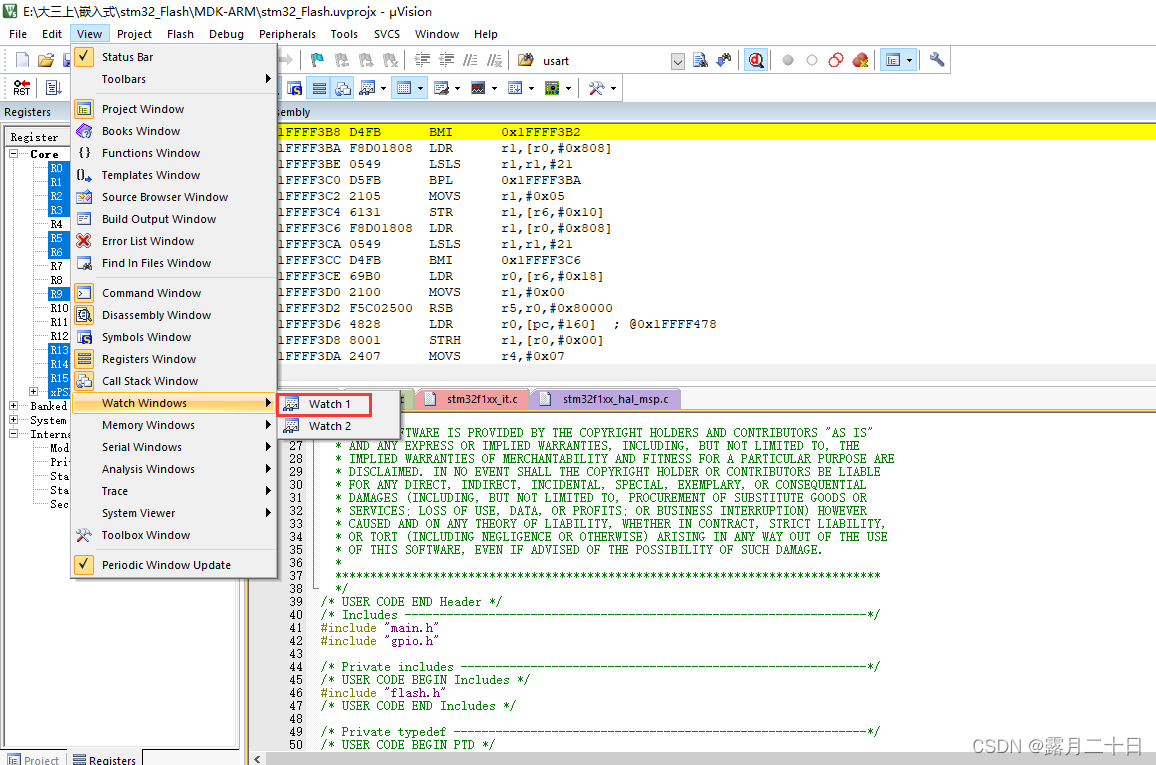Click the Trace Windows toolbar icon
The width and height of the screenshot is (1156, 765).
(515, 88)
